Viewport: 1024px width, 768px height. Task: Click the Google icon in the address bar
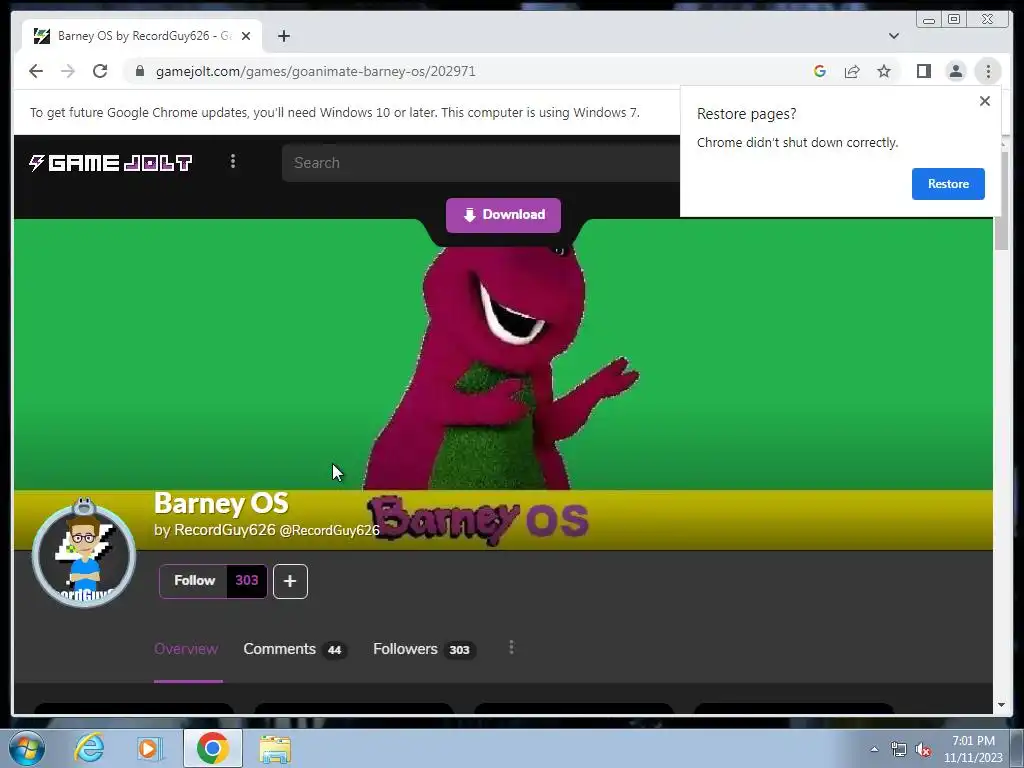(820, 71)
